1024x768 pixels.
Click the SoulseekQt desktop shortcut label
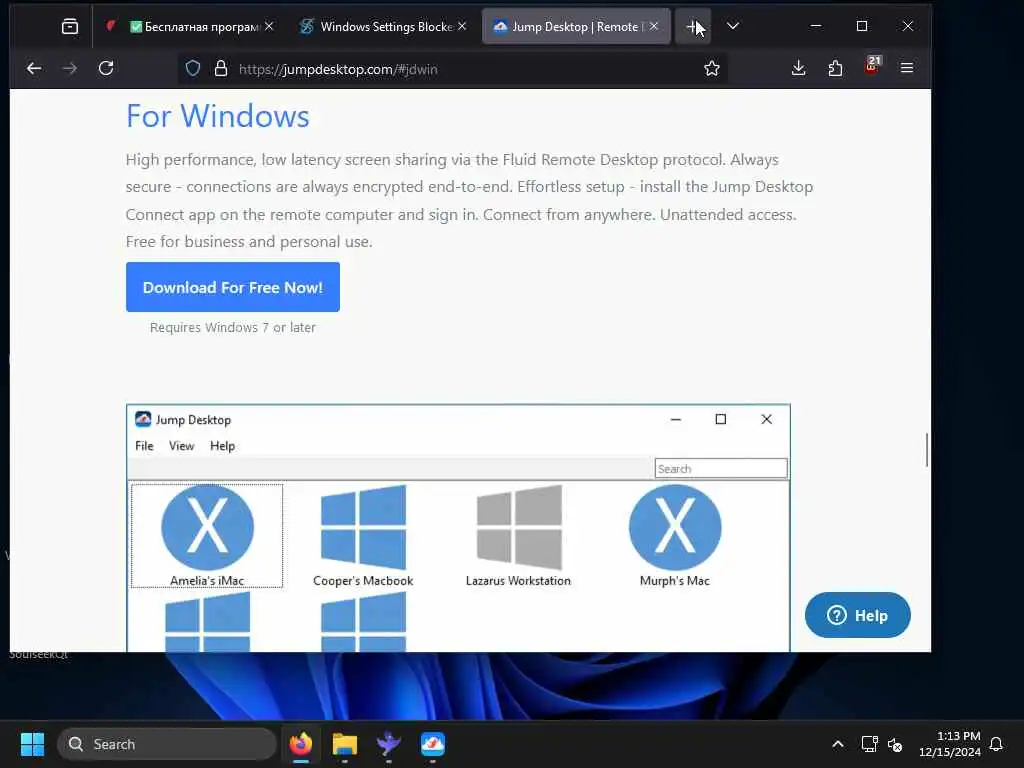point(39,654)
